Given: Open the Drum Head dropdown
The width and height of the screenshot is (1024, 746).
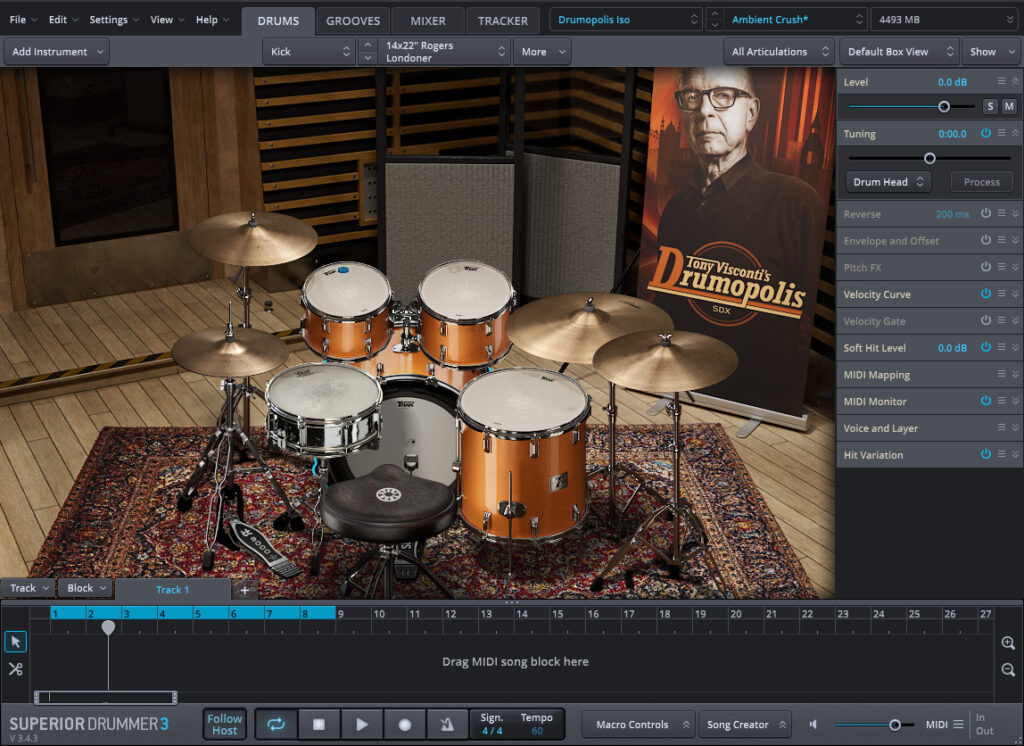Looking at the screenshot, I should [x=888, y=182].
